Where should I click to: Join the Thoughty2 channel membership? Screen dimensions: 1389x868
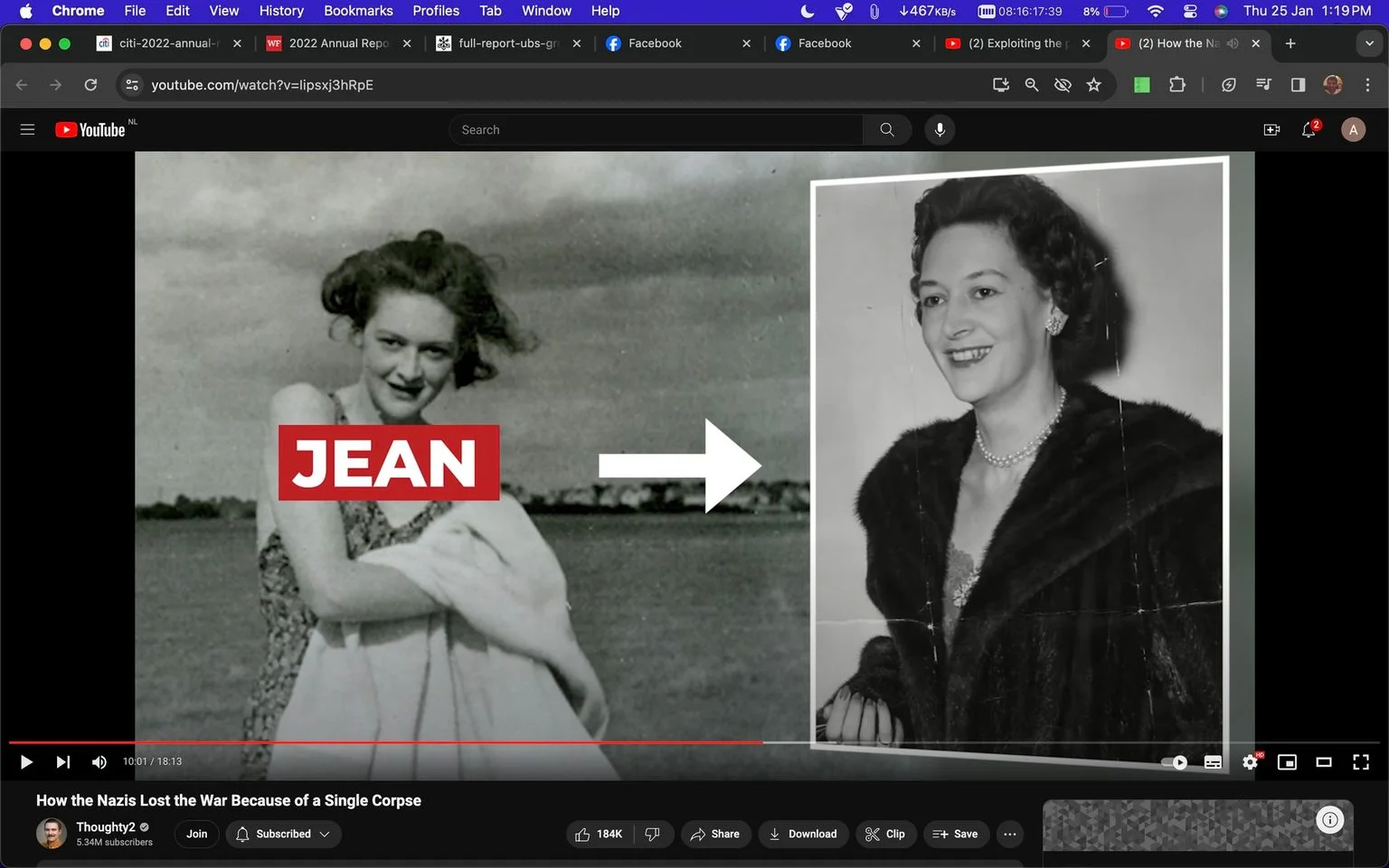point(196,834)
